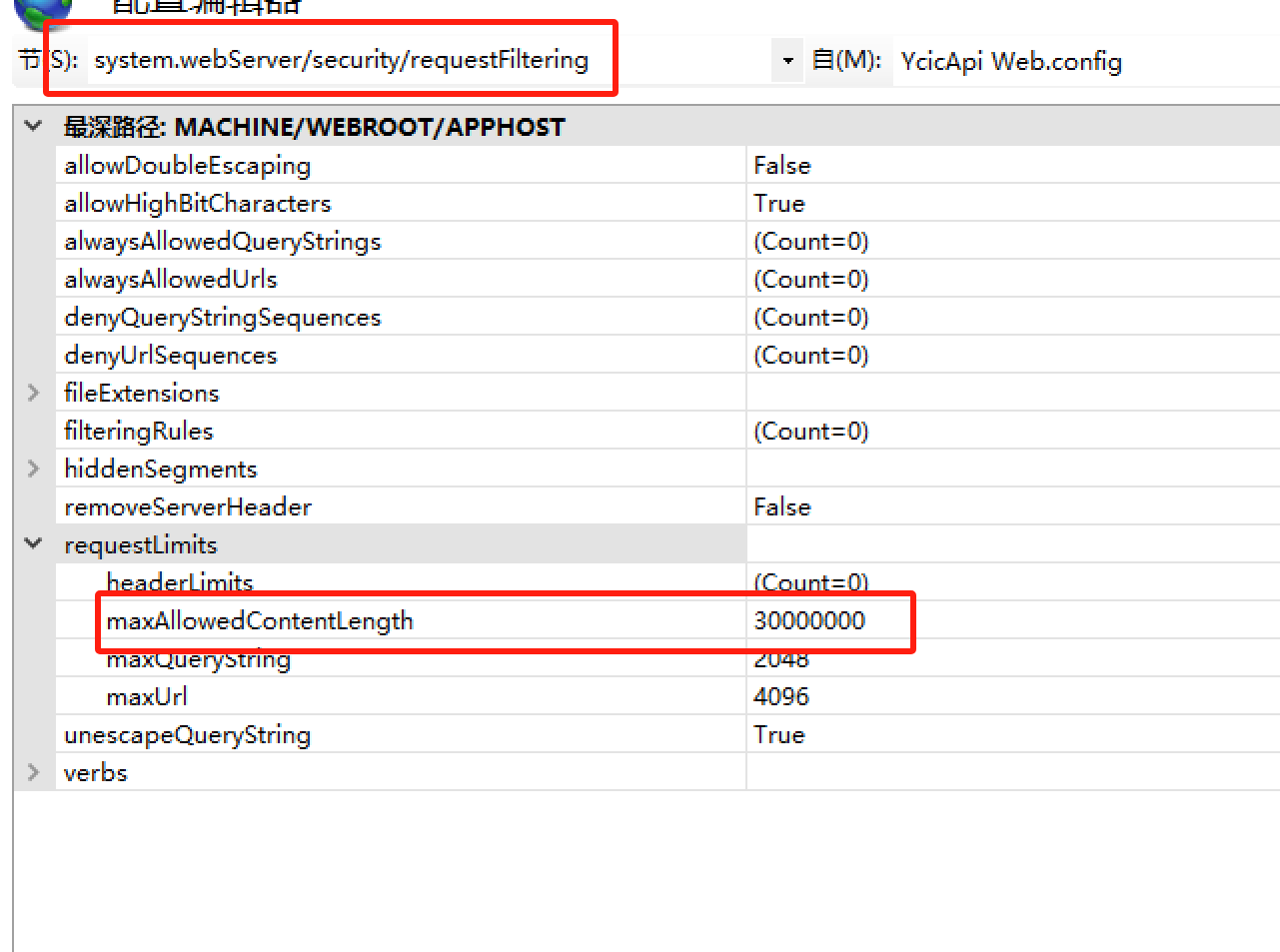Expand the verbs collection
Screen dimensions: 1280x952
pyautogui.click(x=33, y=772)
